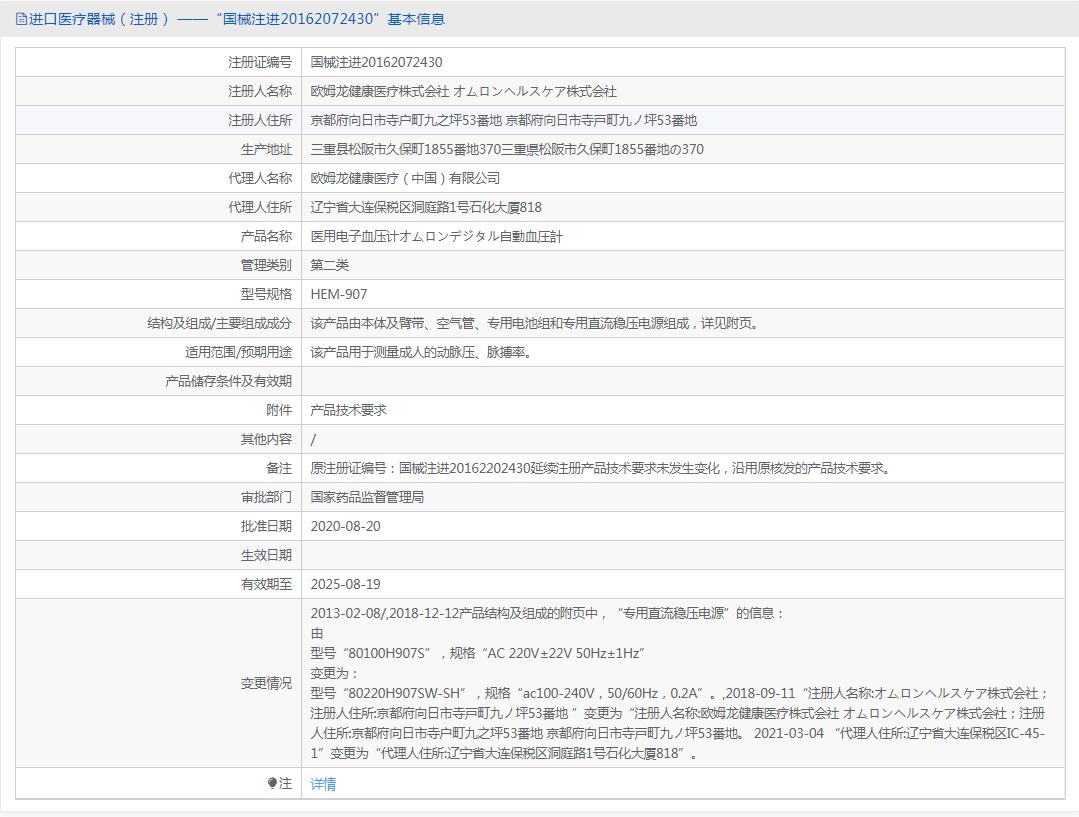1079x817 pixels.
Task: Click the 结构及组成/主要组成成分 label
Action: point(220,323)
